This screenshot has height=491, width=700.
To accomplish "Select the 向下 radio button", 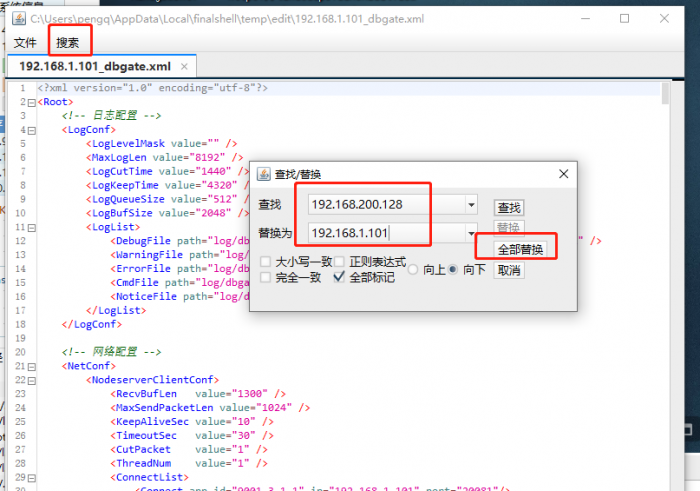I will [453, 270].
